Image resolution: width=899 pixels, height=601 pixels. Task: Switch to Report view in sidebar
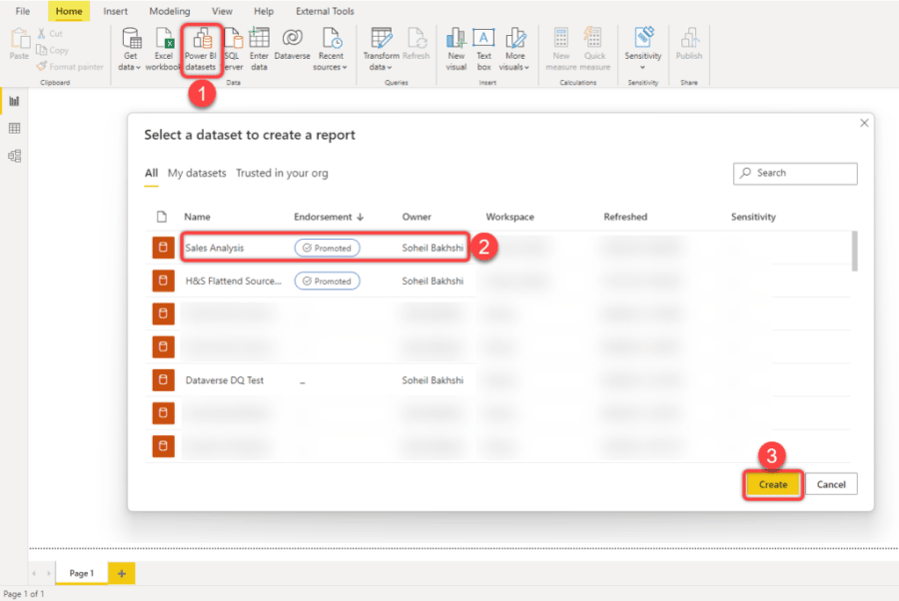click(14, 102)
